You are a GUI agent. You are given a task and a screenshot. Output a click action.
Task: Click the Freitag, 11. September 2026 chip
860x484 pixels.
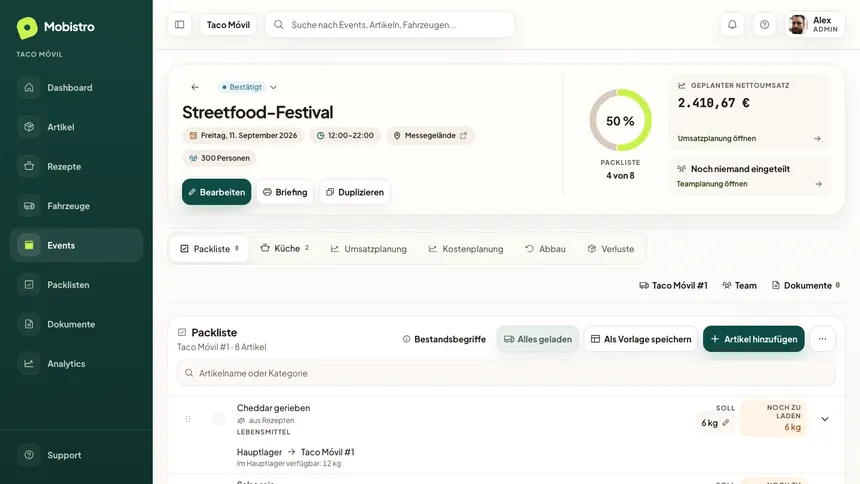[x=244, y=136]
